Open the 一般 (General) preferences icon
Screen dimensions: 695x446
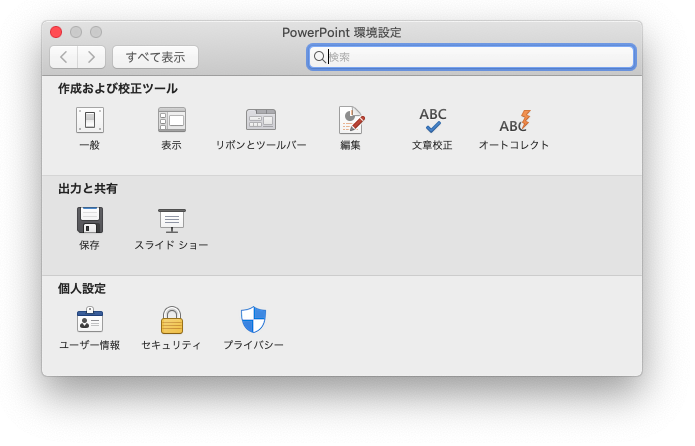tap(90, 120)
